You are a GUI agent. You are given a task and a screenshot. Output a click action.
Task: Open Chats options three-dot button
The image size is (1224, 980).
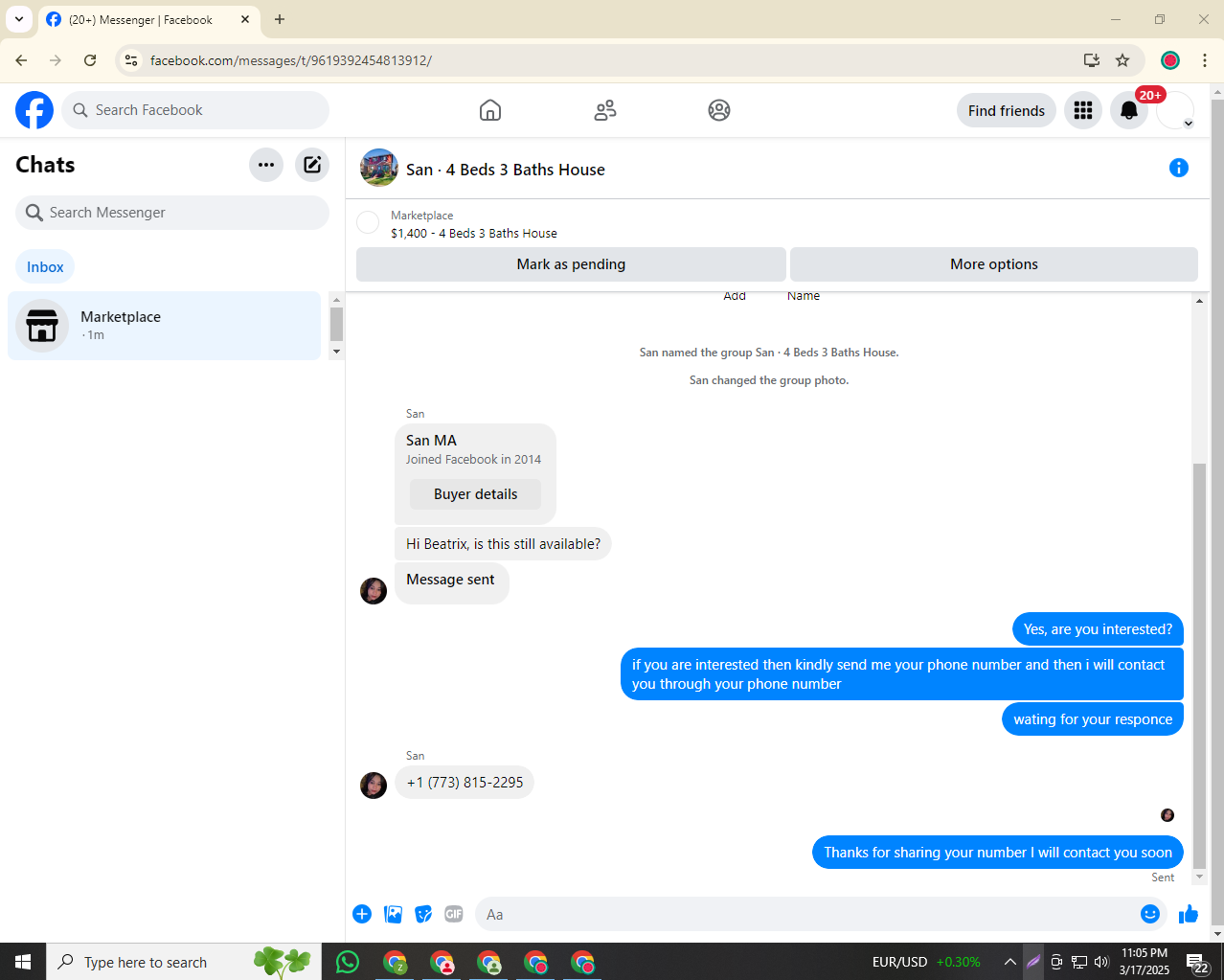click(x=266, y=165)
